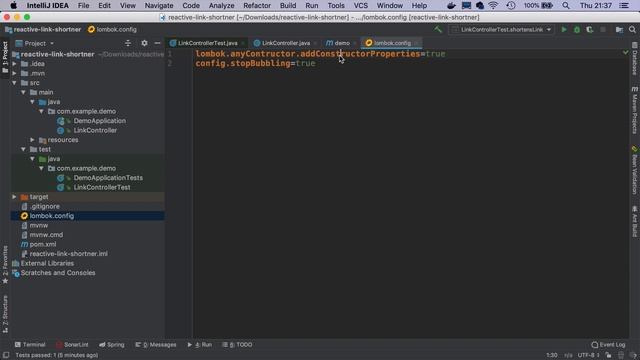
Task: Expand the .idea folder
Action: click(x=15, y=64)
